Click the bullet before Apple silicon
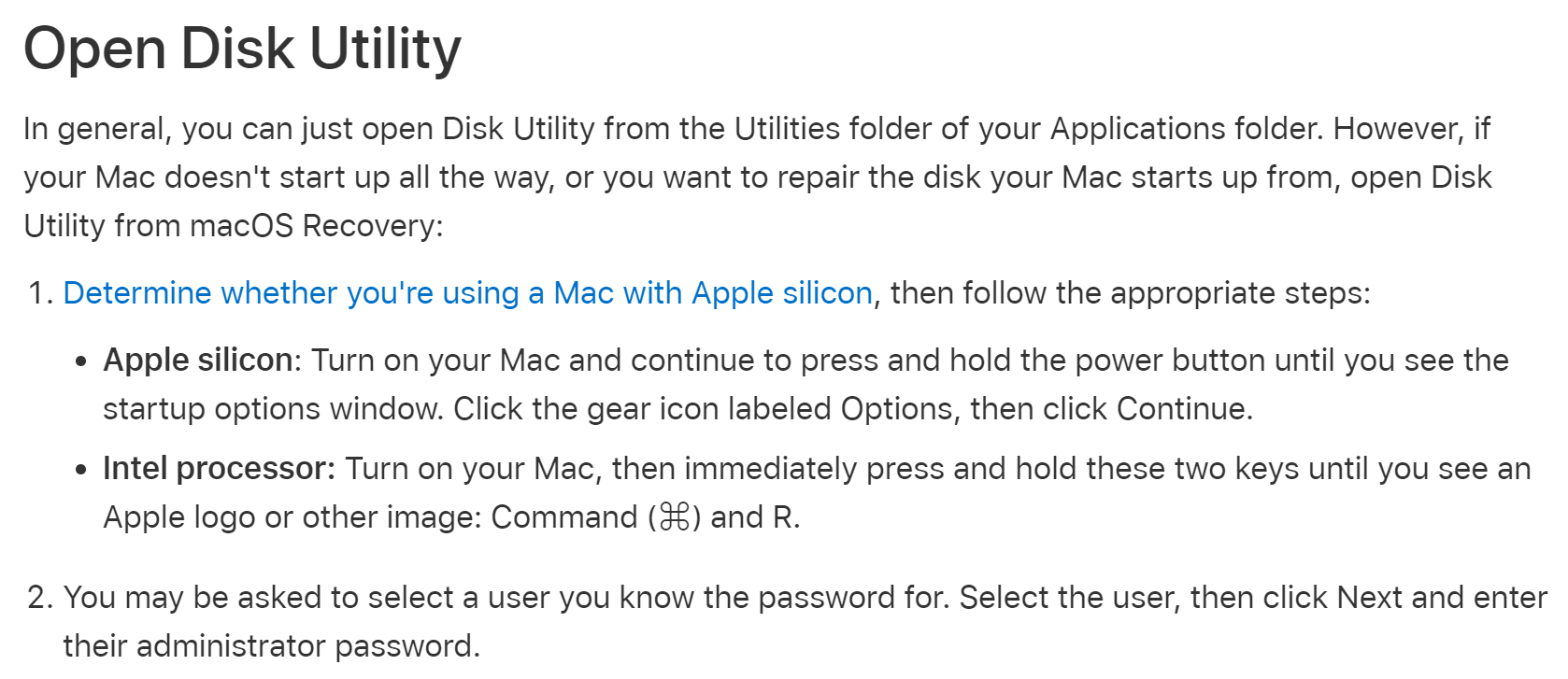Screen dimensions: 1568x679 tap(82, 361)
